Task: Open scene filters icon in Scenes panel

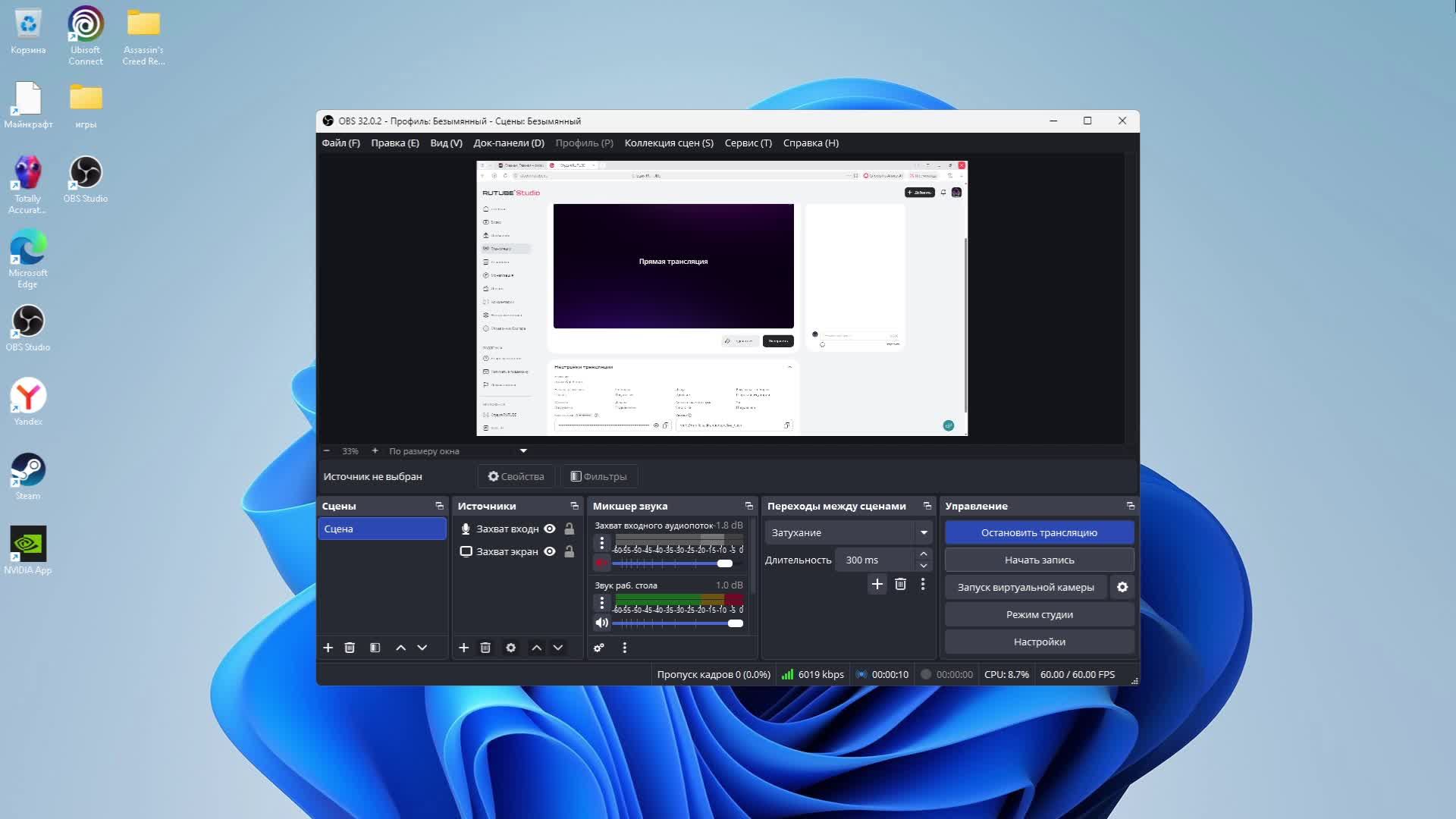Action: 375,648
